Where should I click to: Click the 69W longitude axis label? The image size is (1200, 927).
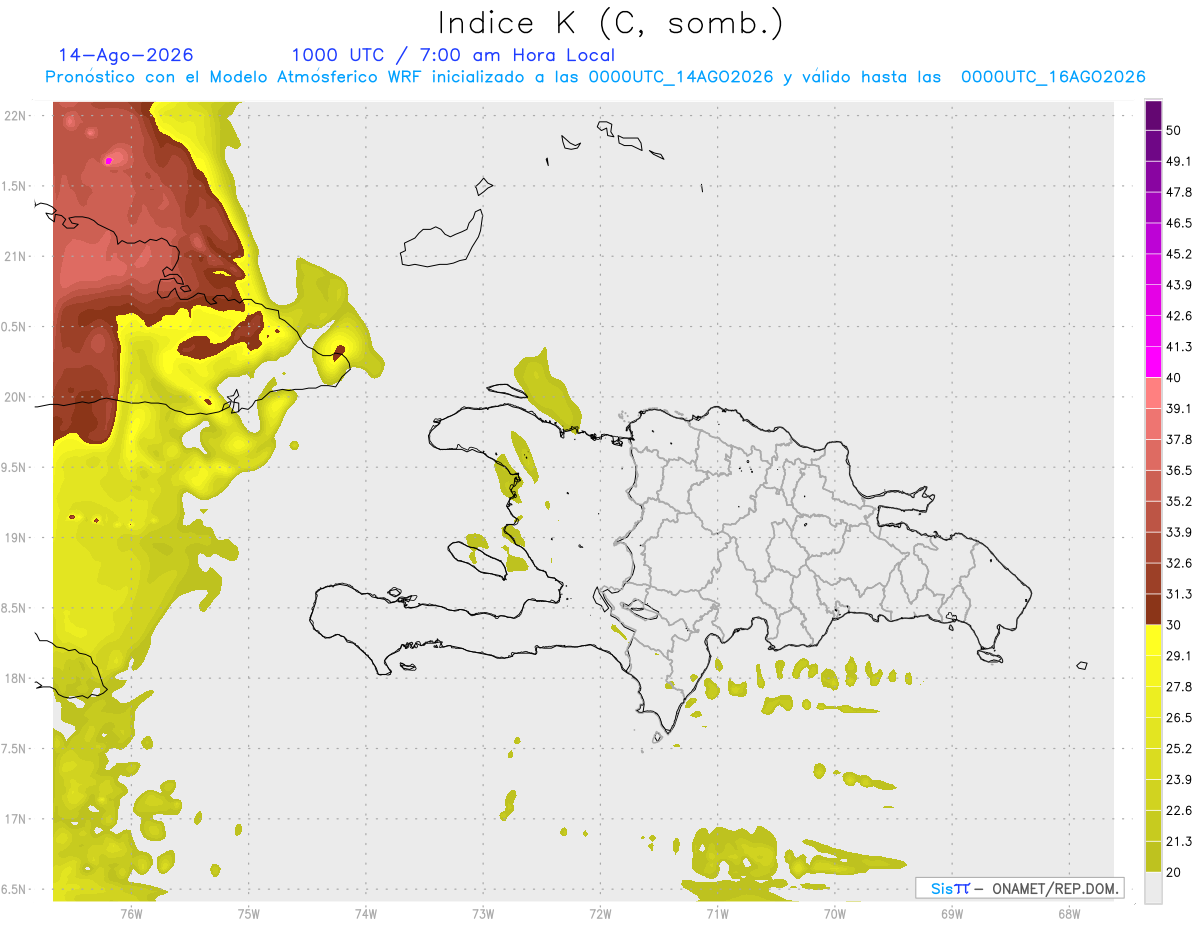pos(952,913)
